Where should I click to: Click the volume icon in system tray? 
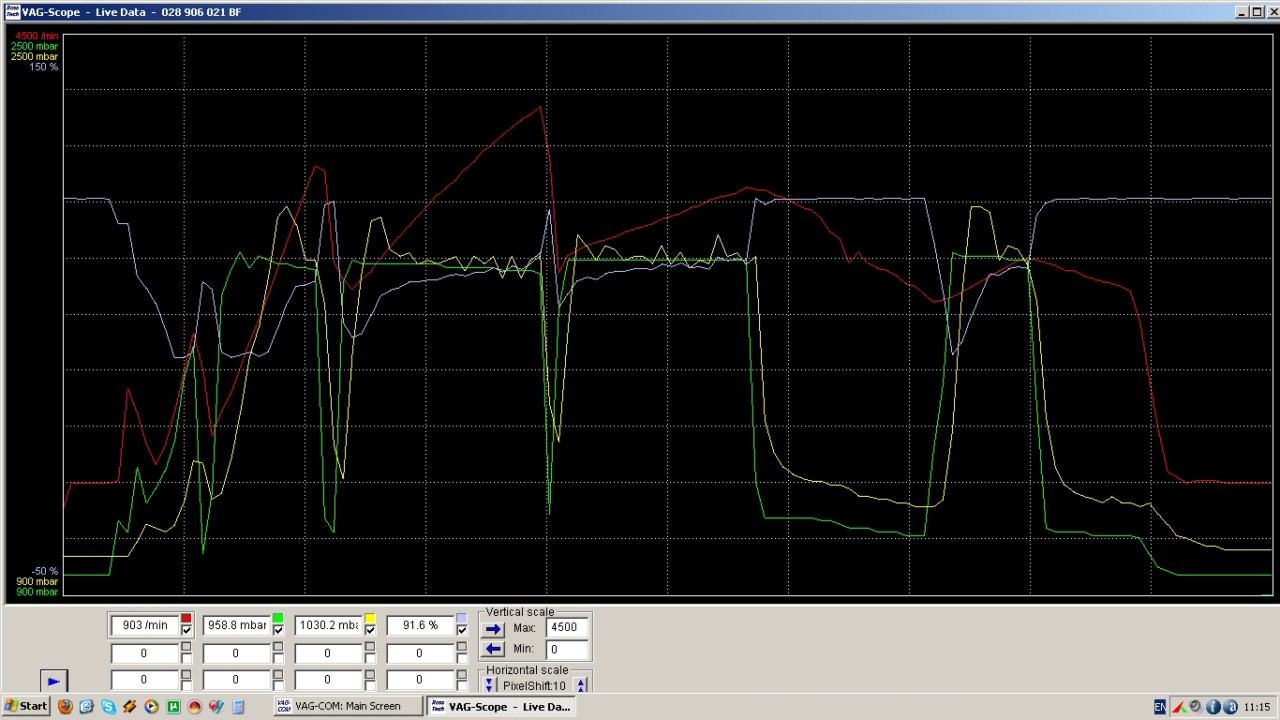point(1195,707)
